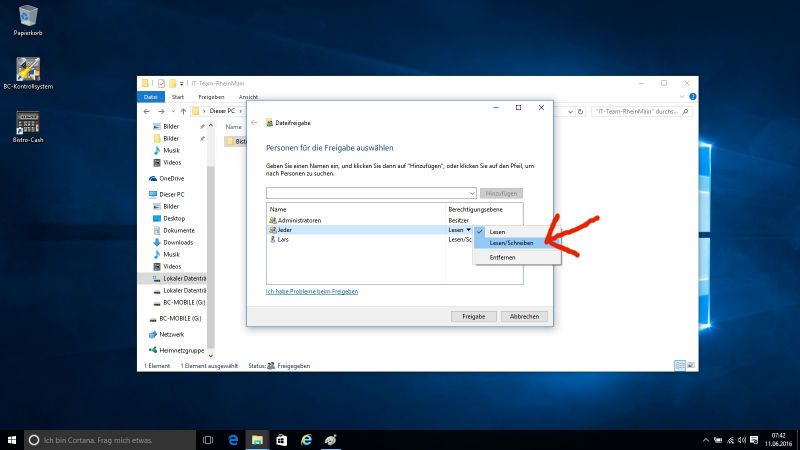800x450 pixels.
Task: Switch to the Freigeben ribbon tab
Action: (211, 97)
